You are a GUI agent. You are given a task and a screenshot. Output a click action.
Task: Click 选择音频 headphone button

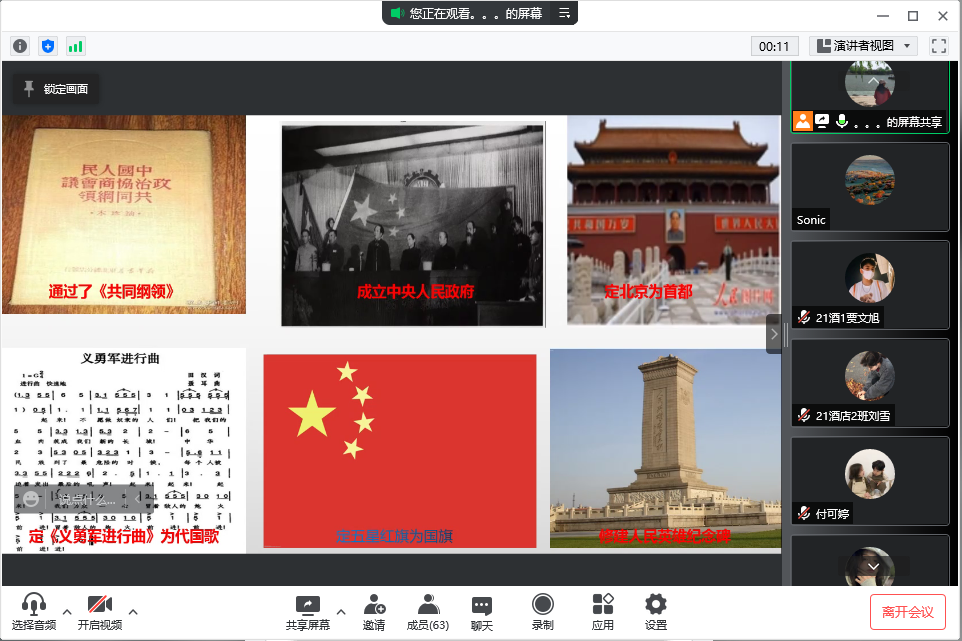pyautogui.click(x=34, y=611)
